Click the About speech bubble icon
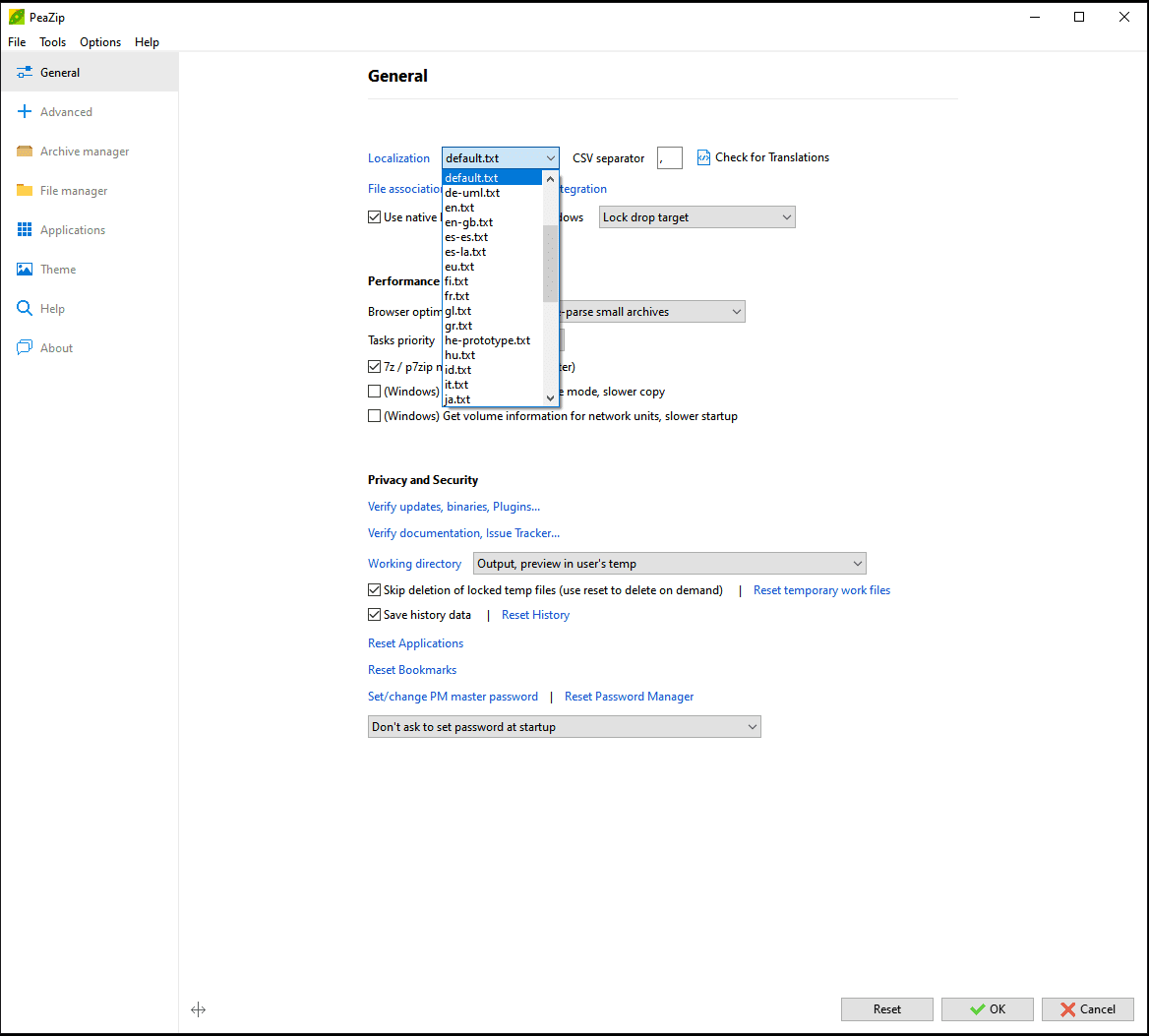Screen dimensions: 1149x1036 coord(25,347)
